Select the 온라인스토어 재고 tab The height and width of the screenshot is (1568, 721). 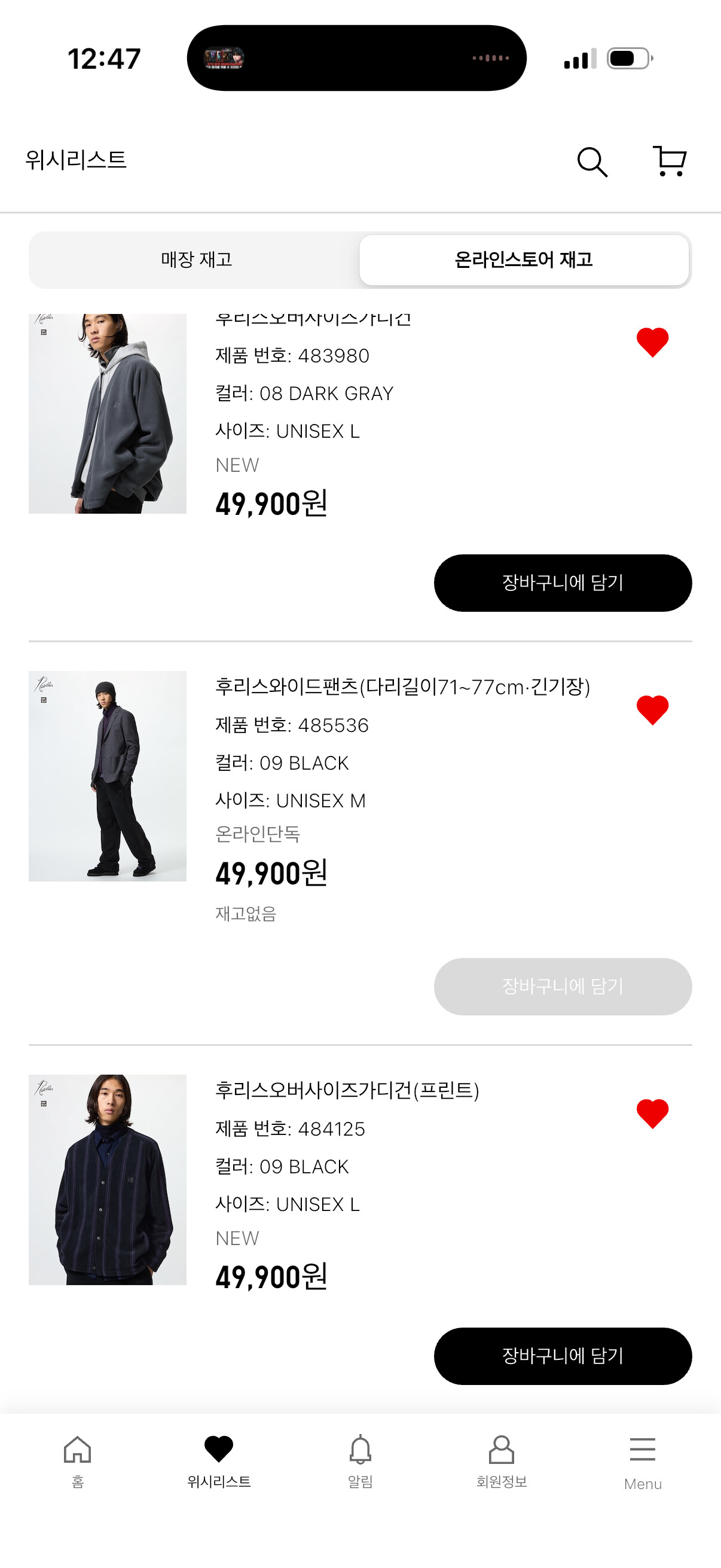point(524,260)
